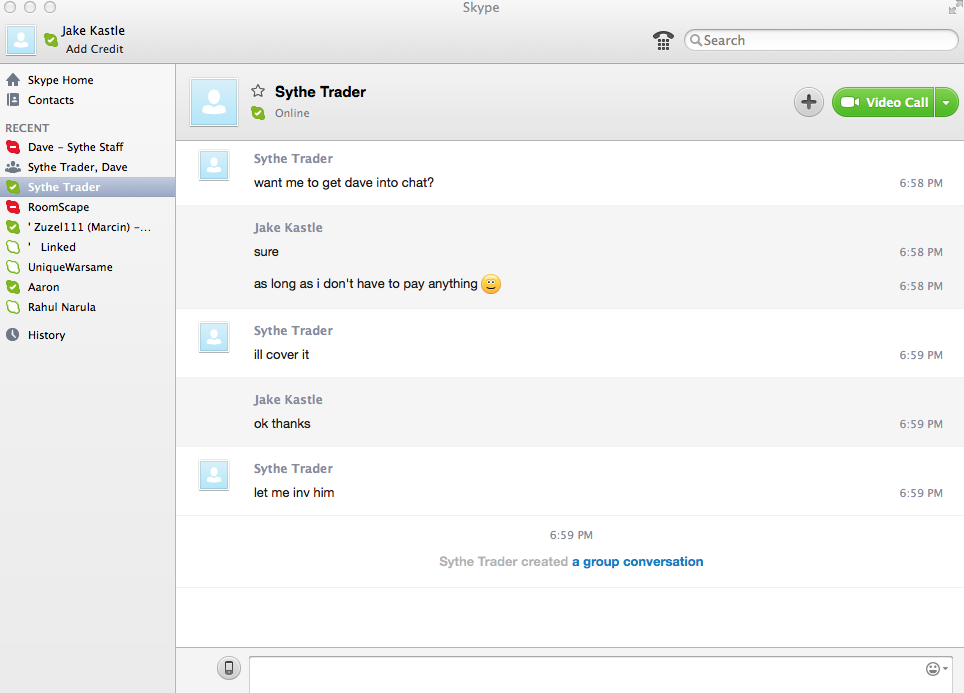Screen dimensions: 964x693
Task: Click message 'want me to get dave into chat?'
Action: tap(344, 183)
